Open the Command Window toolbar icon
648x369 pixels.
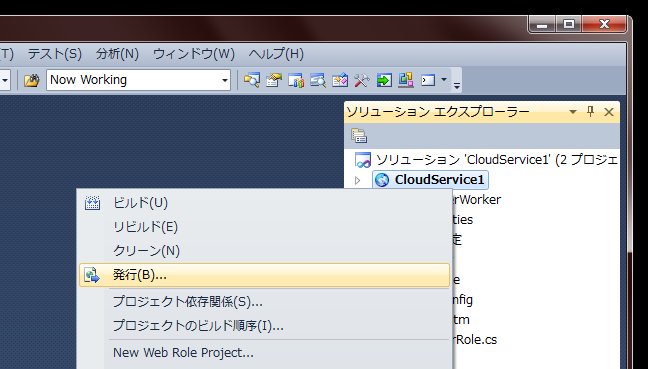pos(428,79)
